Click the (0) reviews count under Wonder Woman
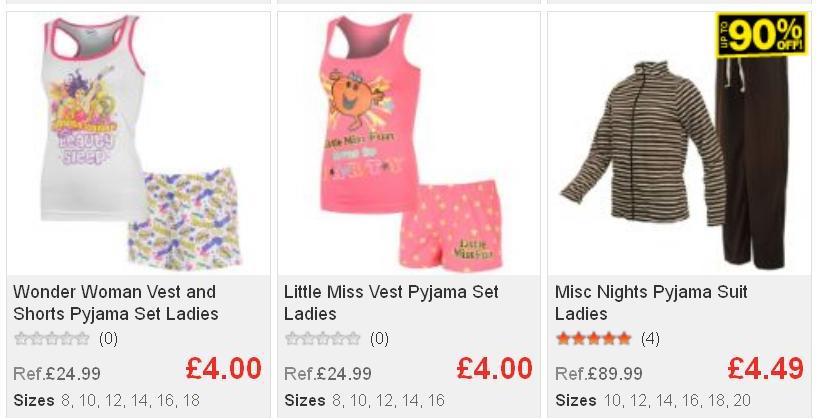This screenshot has width=818, height=418. (109, 339)
